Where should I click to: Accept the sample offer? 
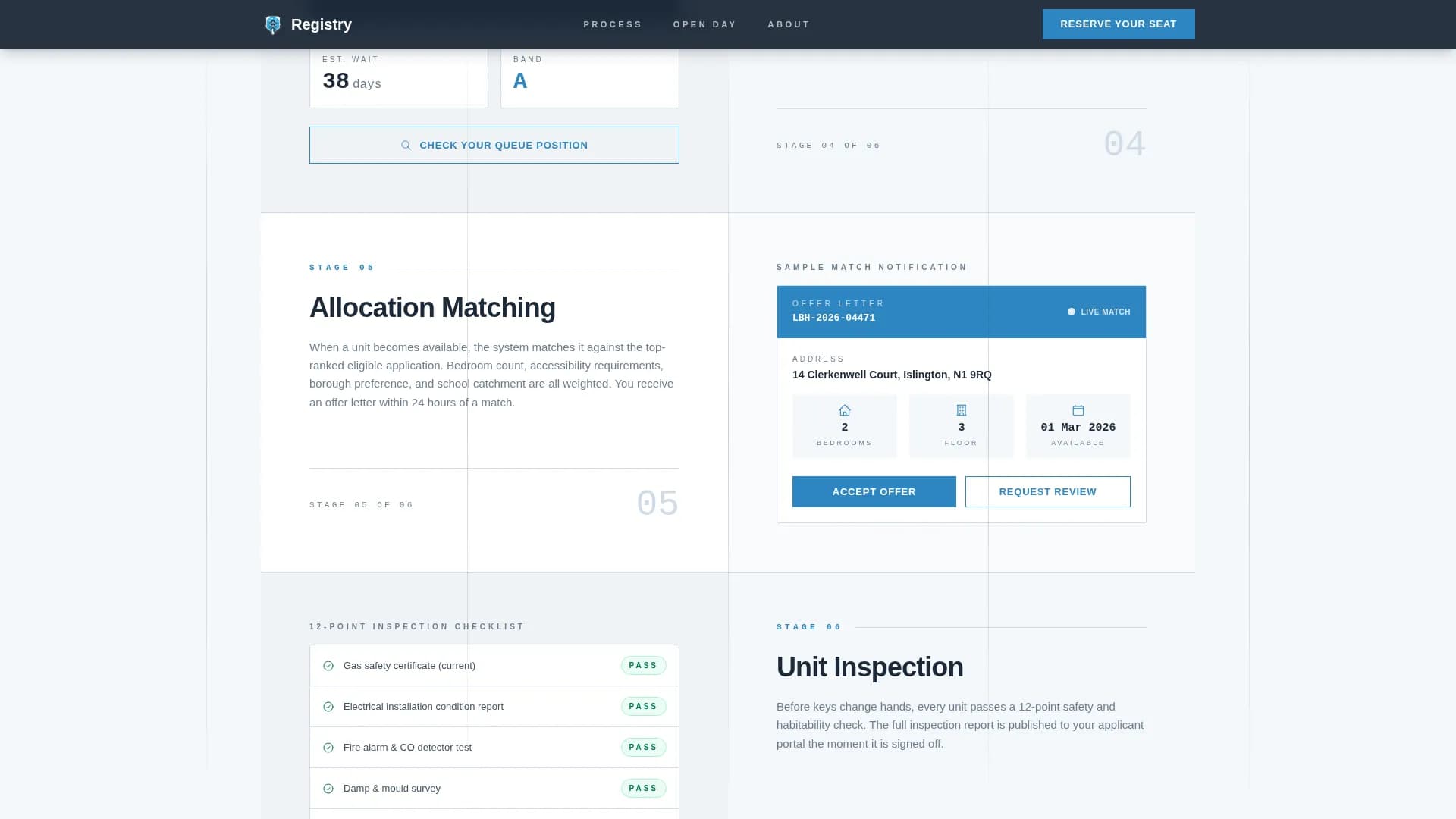[874, 492]
